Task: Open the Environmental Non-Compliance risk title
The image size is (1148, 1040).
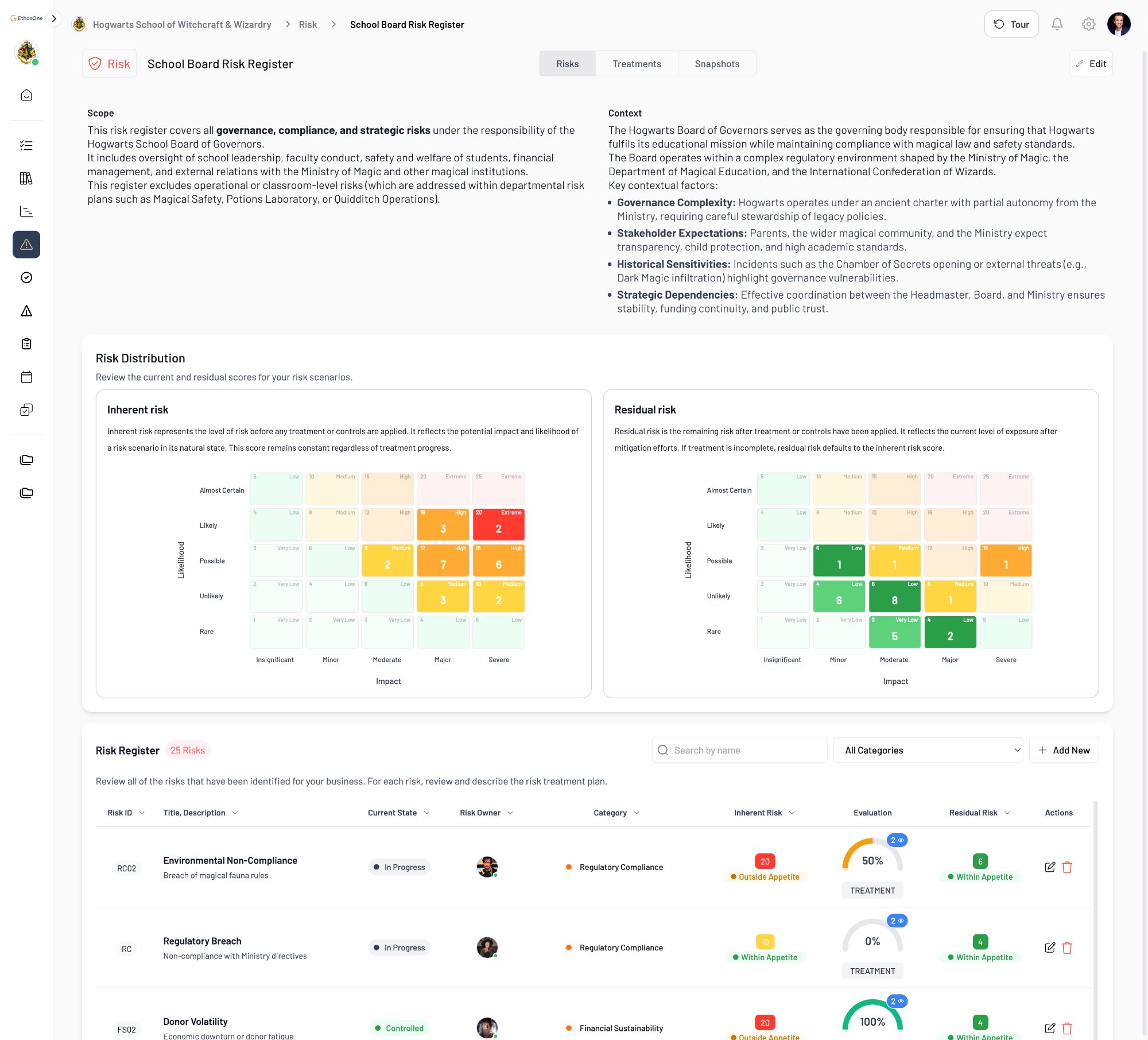Action: click(230, 860)
